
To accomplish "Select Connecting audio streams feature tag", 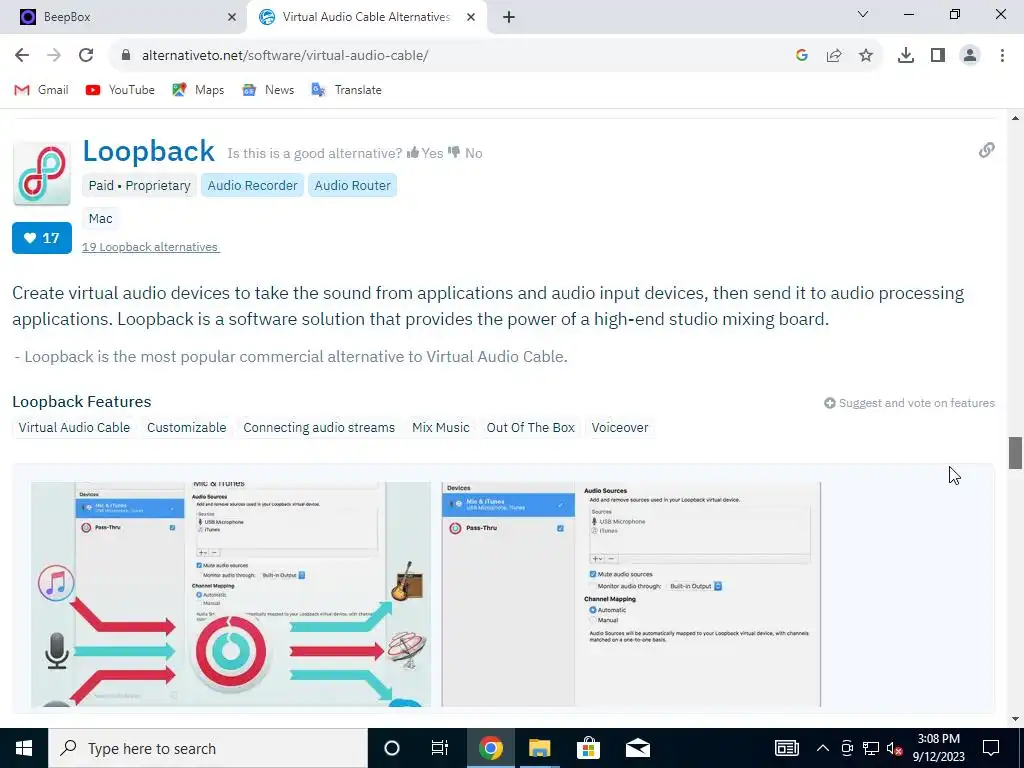I will click(x=319, y=428).
